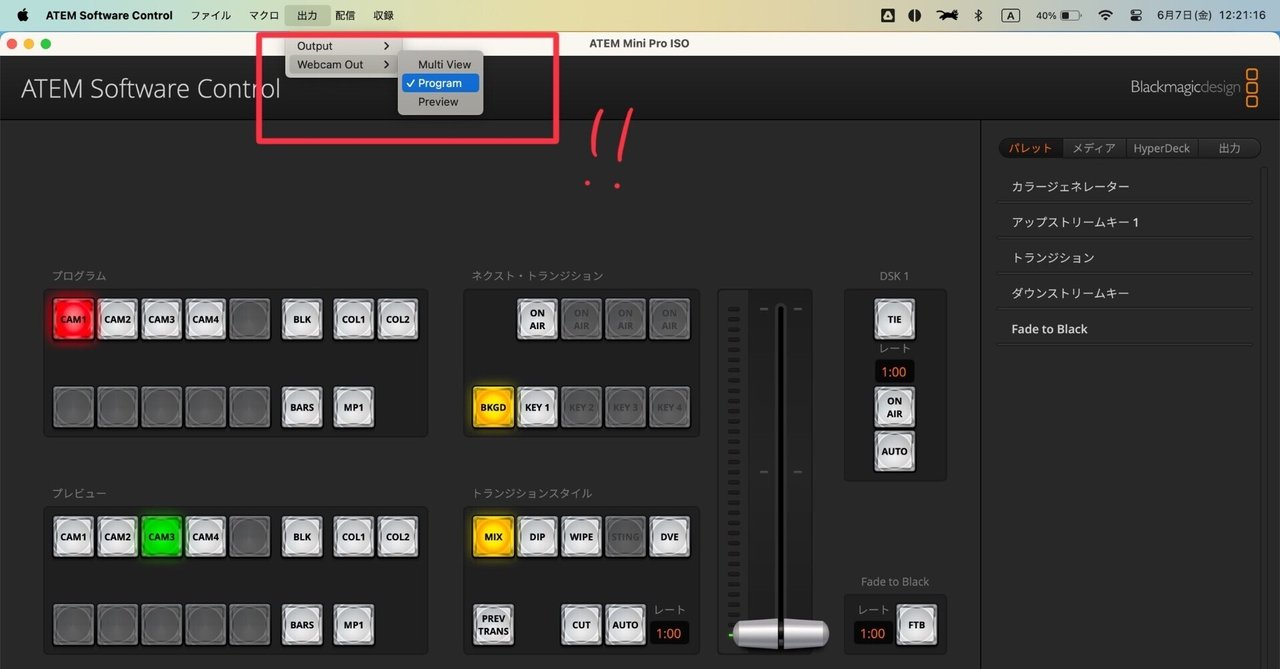This screenshot has height=669, width=1280.
Task: Open the Webcam Out submenu
Action: 343,65
